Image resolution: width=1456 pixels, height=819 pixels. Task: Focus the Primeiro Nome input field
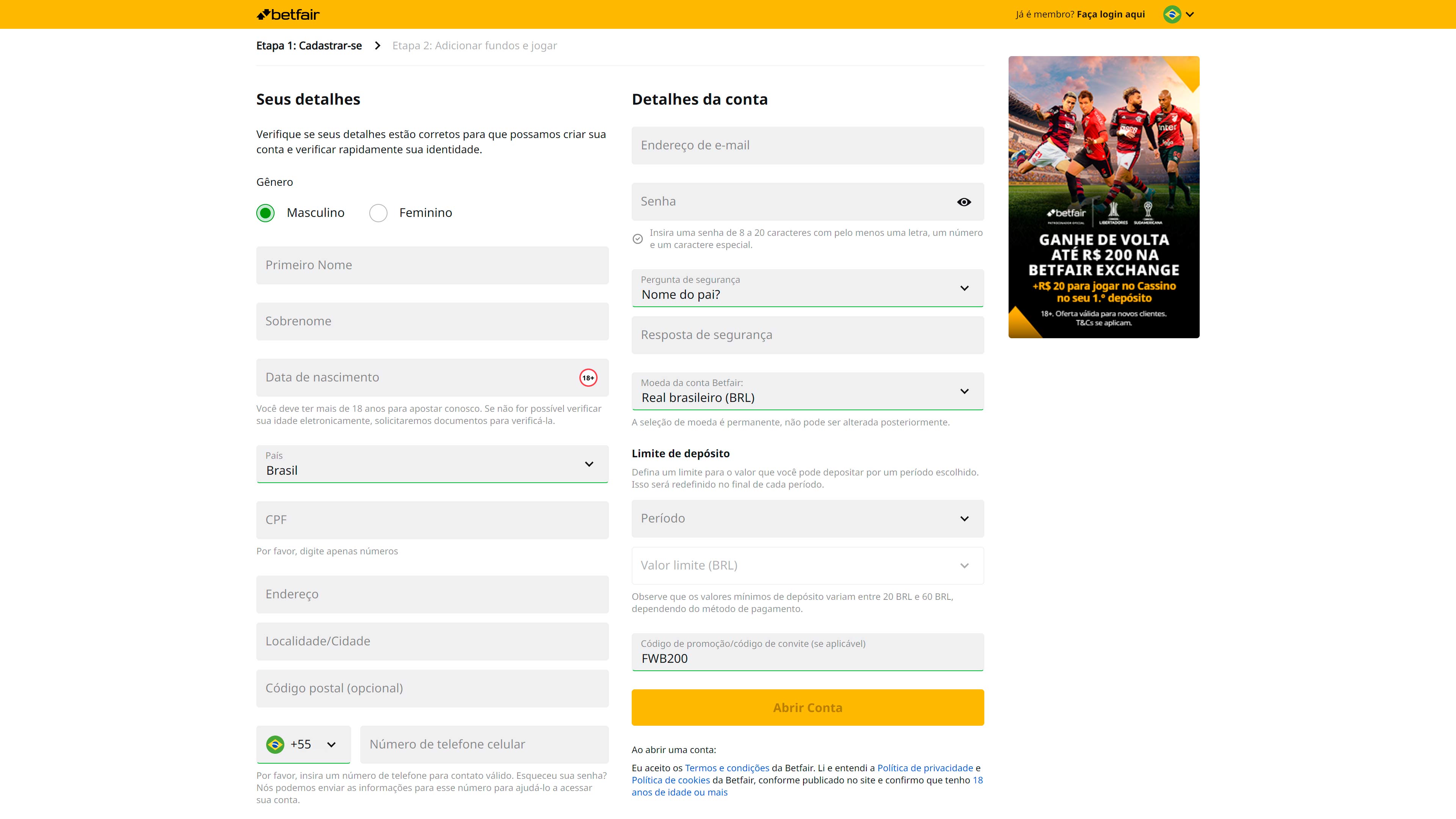coord(432,265)
